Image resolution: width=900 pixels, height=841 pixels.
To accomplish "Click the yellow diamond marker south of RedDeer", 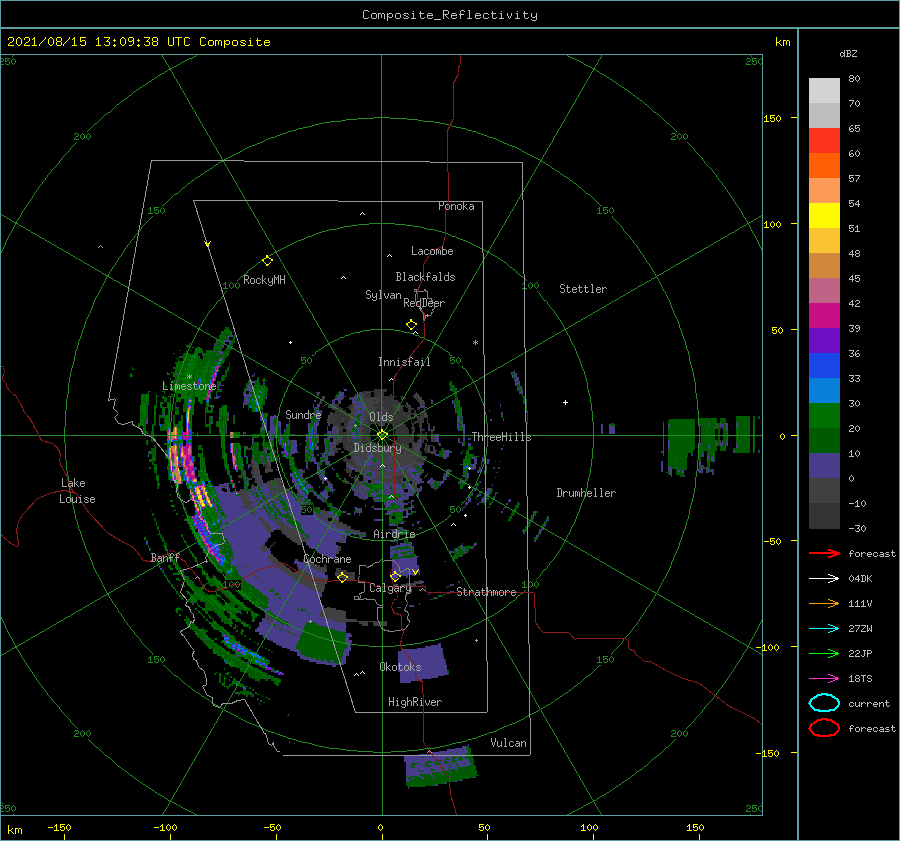I will (x=411, y=325).
